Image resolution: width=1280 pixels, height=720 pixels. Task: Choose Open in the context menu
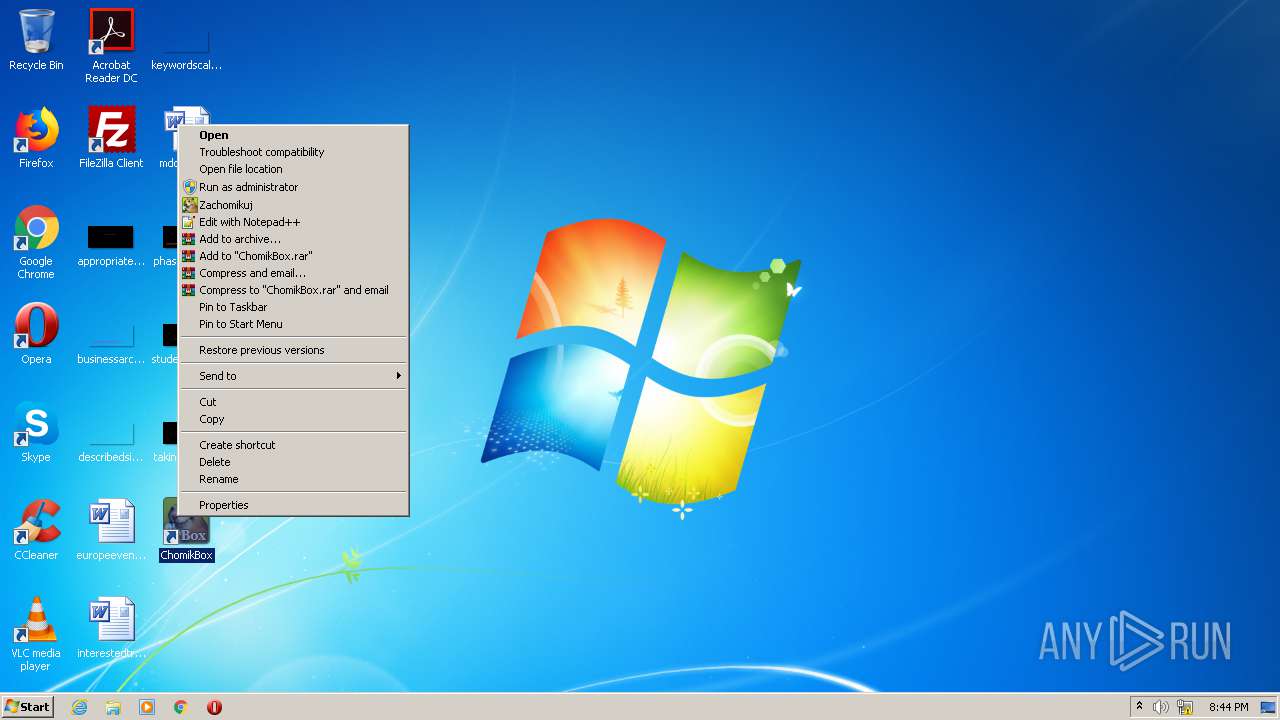click(293, 135)
